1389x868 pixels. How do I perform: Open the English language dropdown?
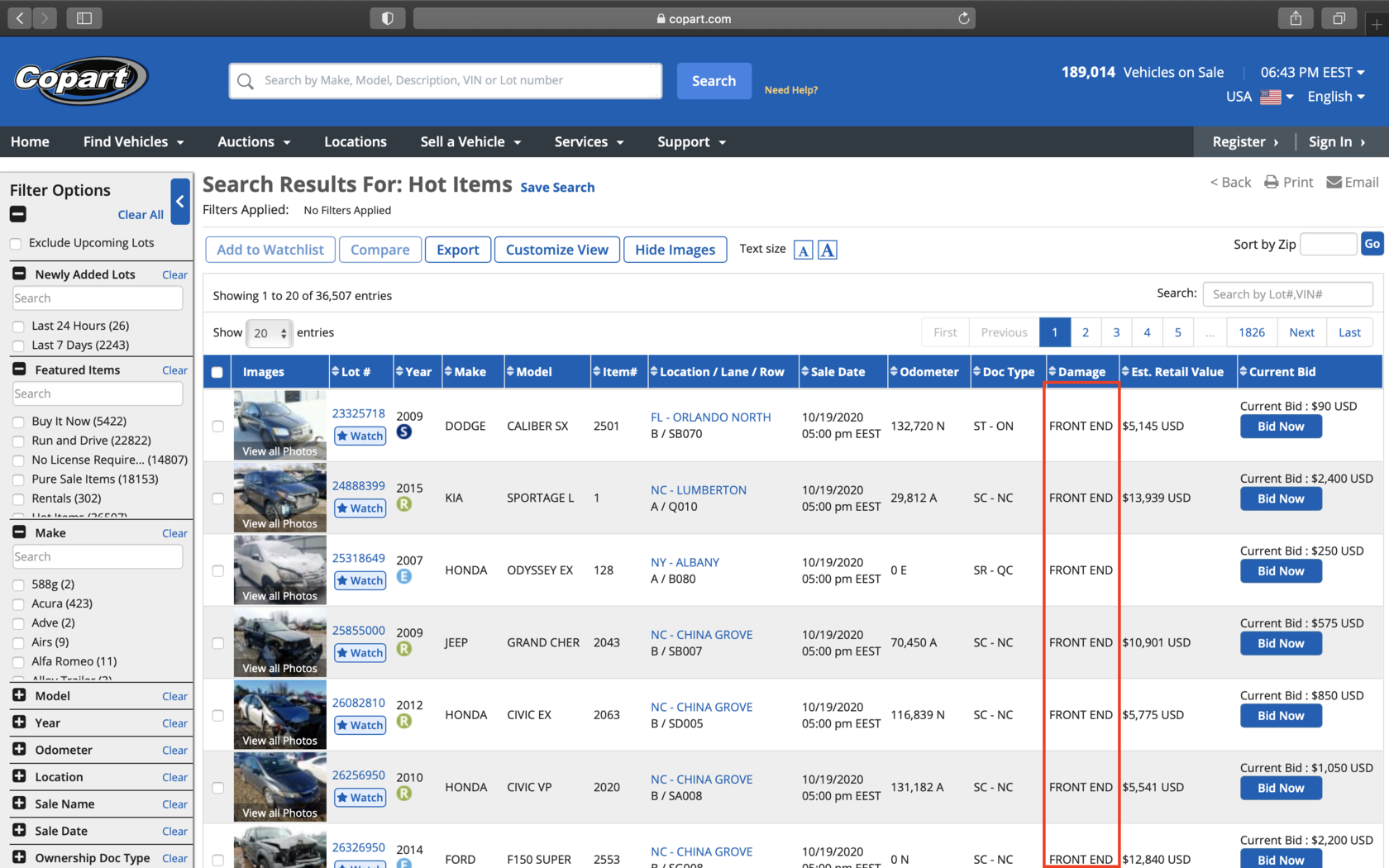click(x=1335, y=97)
